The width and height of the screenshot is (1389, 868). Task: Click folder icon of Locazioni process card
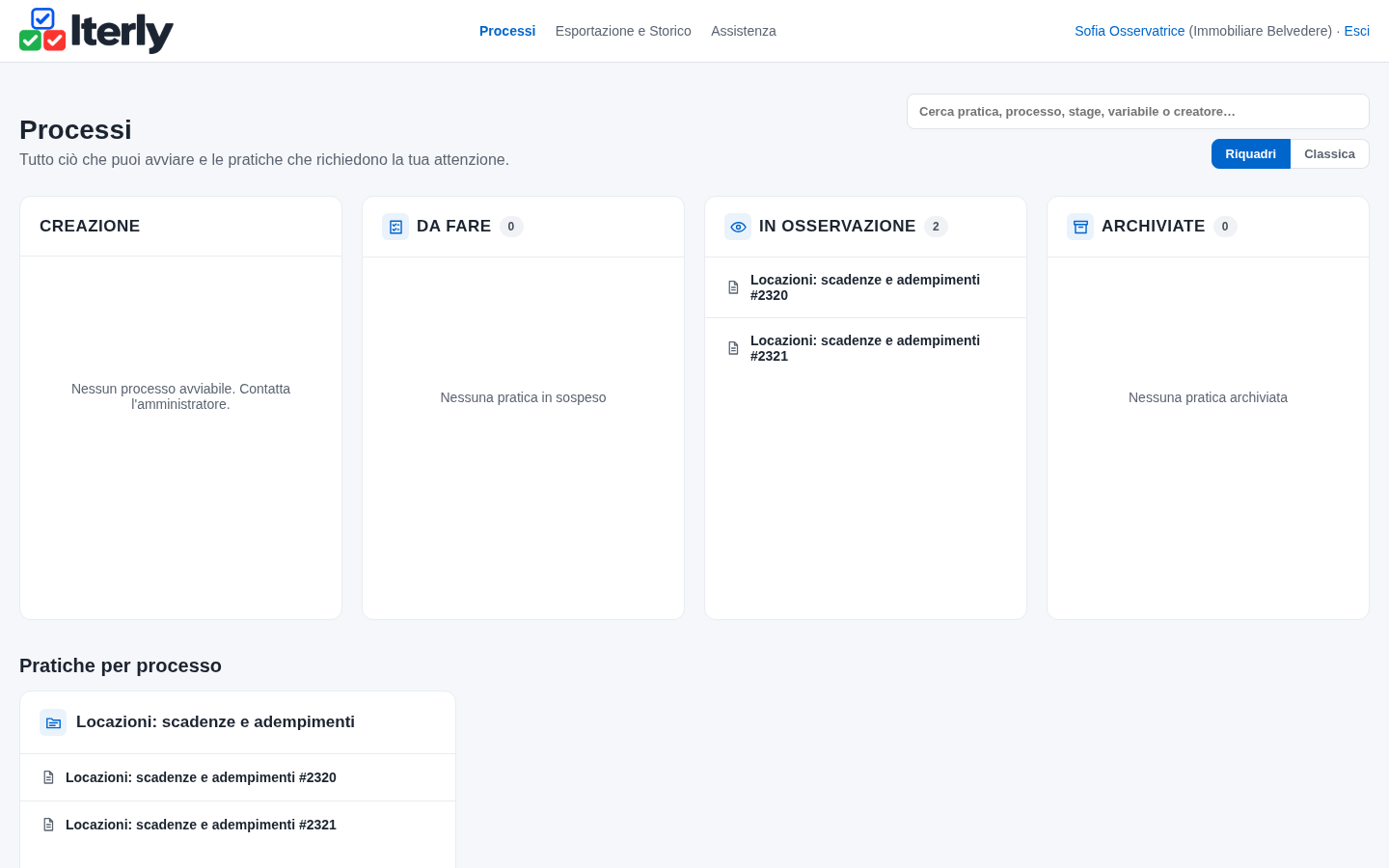point(53,722)
